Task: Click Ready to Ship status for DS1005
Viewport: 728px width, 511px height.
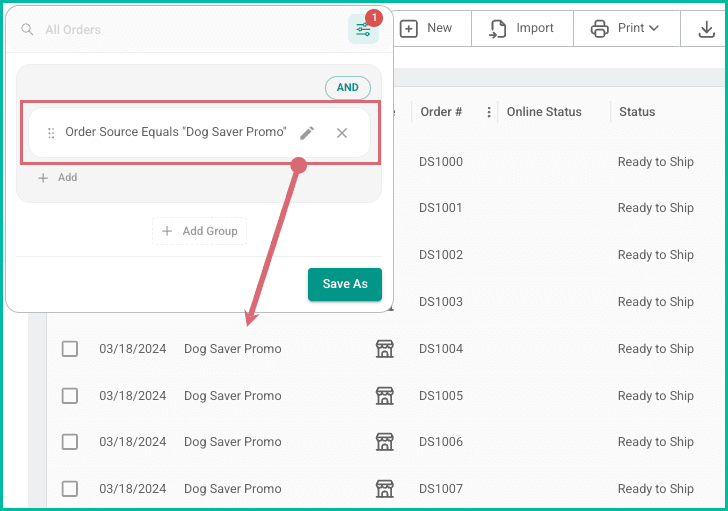Action: pyautogui.click(x=656, y=396)
